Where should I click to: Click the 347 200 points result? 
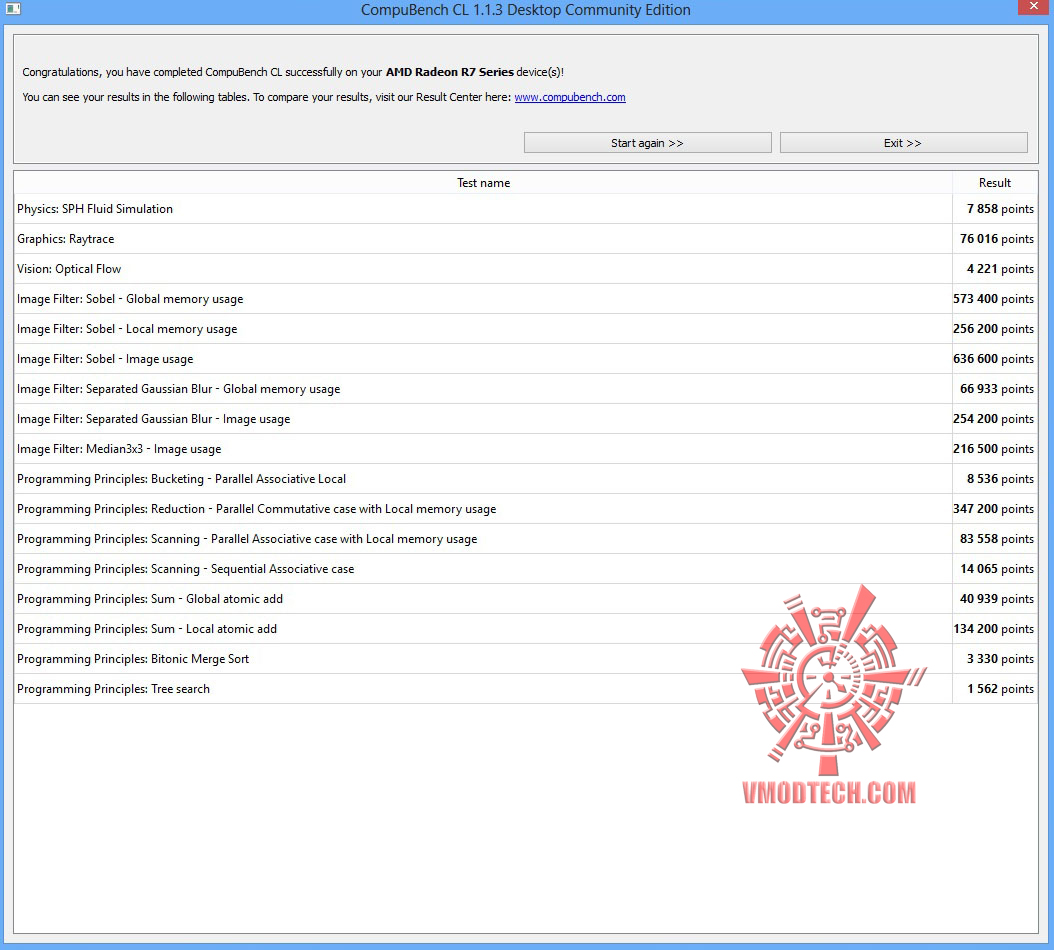click(x=994, y=509)
